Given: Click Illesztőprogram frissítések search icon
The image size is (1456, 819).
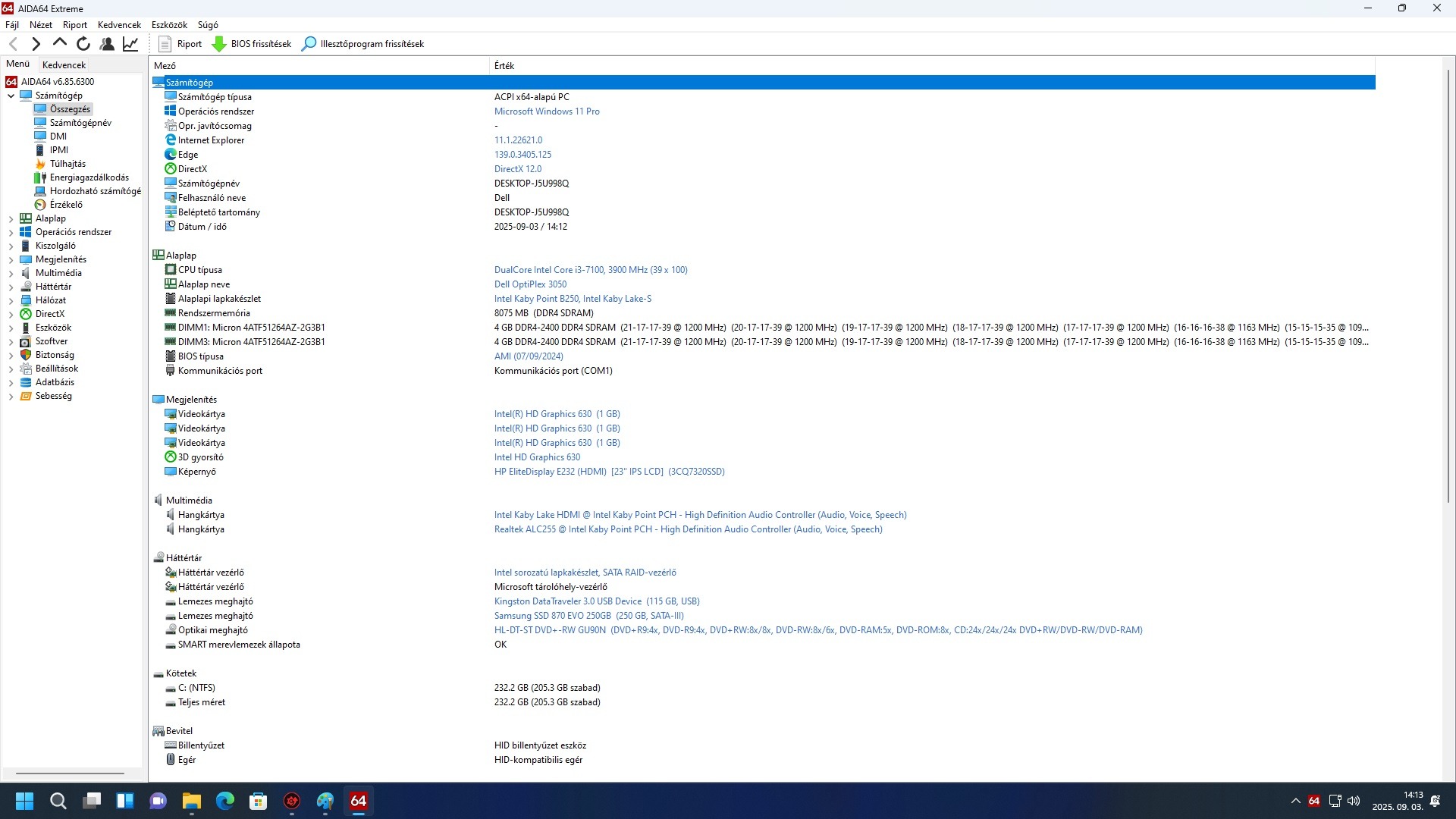Looking at the screenshot, I should pos(309,44).
